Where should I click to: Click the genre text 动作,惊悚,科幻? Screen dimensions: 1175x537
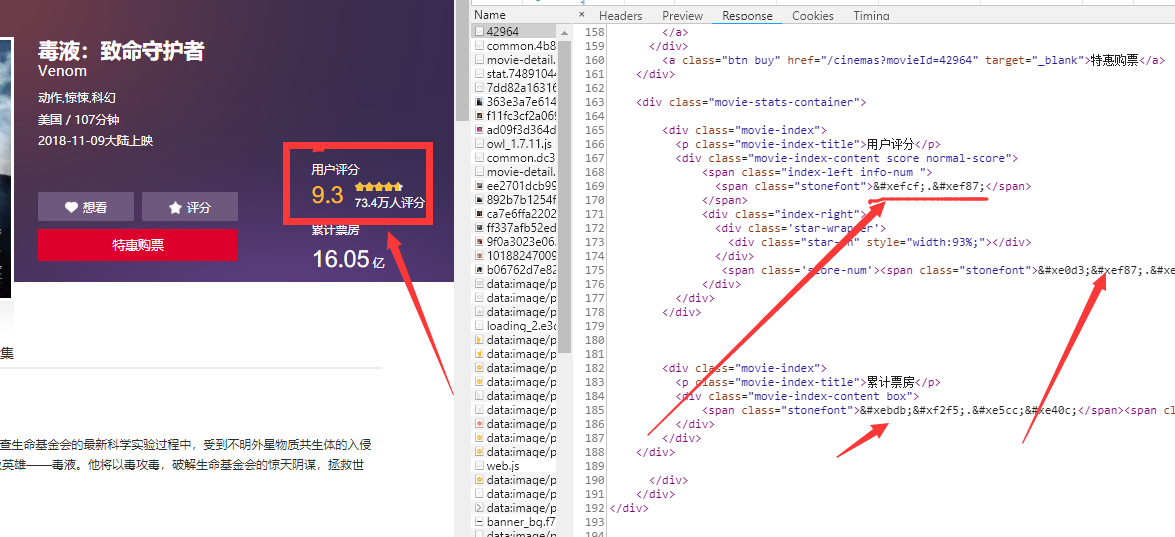click(76, 97)
